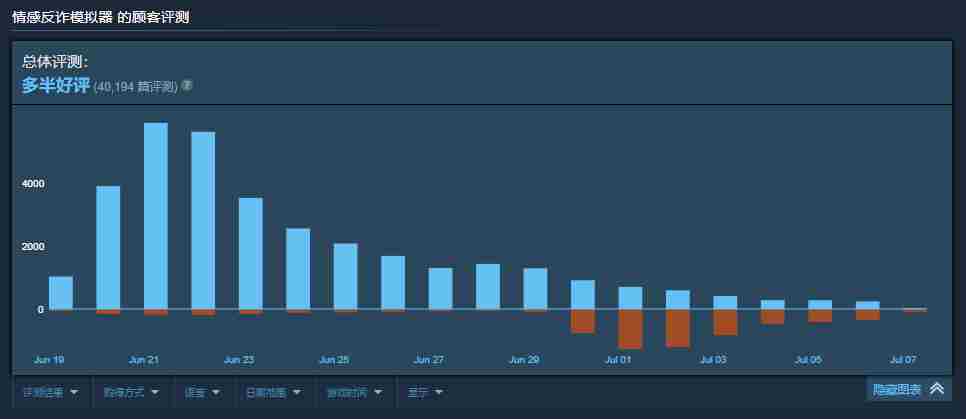Viewport: 966px width, 419px height.
Task: Click the Jul 02 orange negative bar
Action: (x=678, y=328)
